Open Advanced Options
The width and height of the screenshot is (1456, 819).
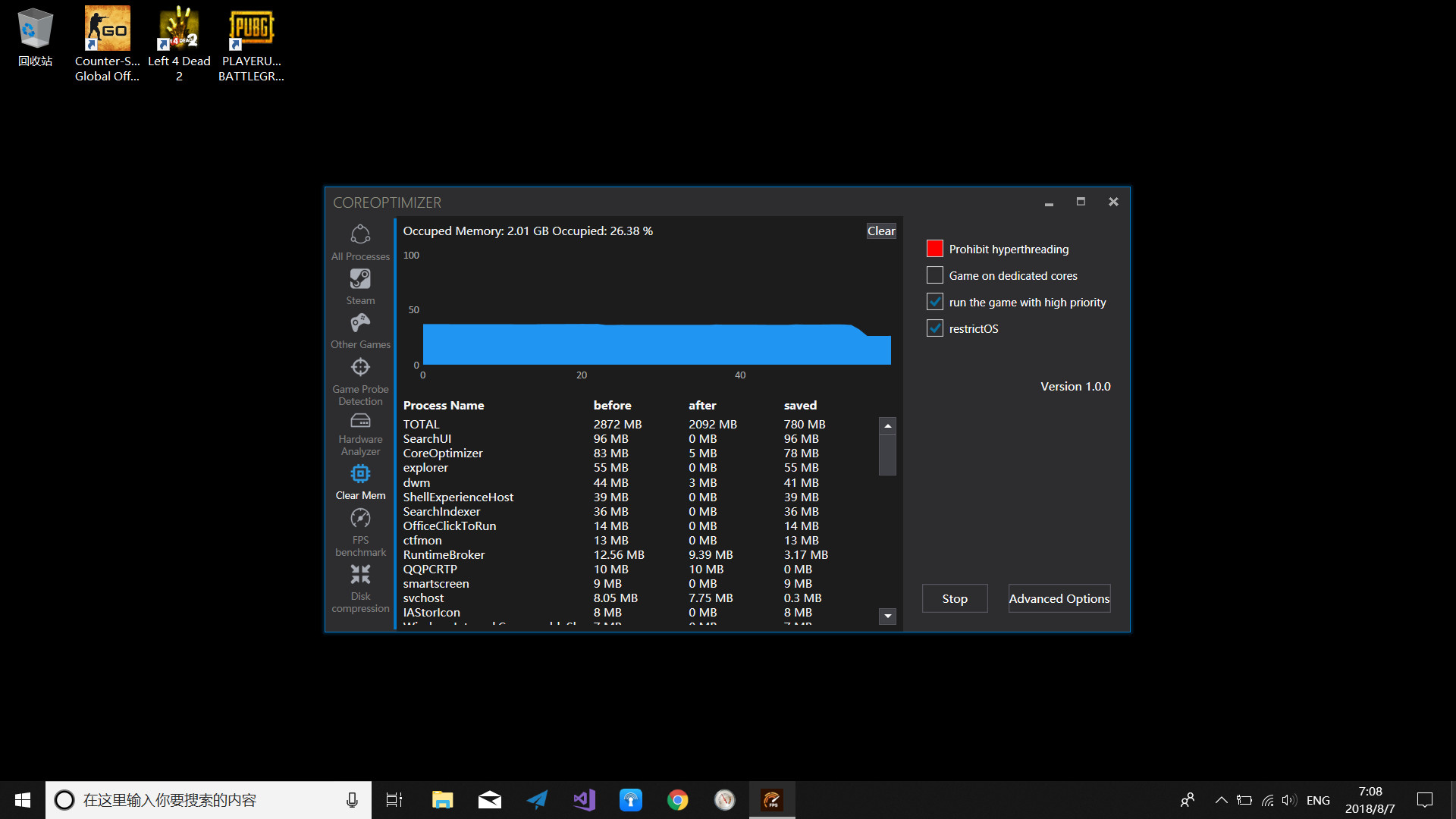pyautogui.click(x=1059, y=598)
